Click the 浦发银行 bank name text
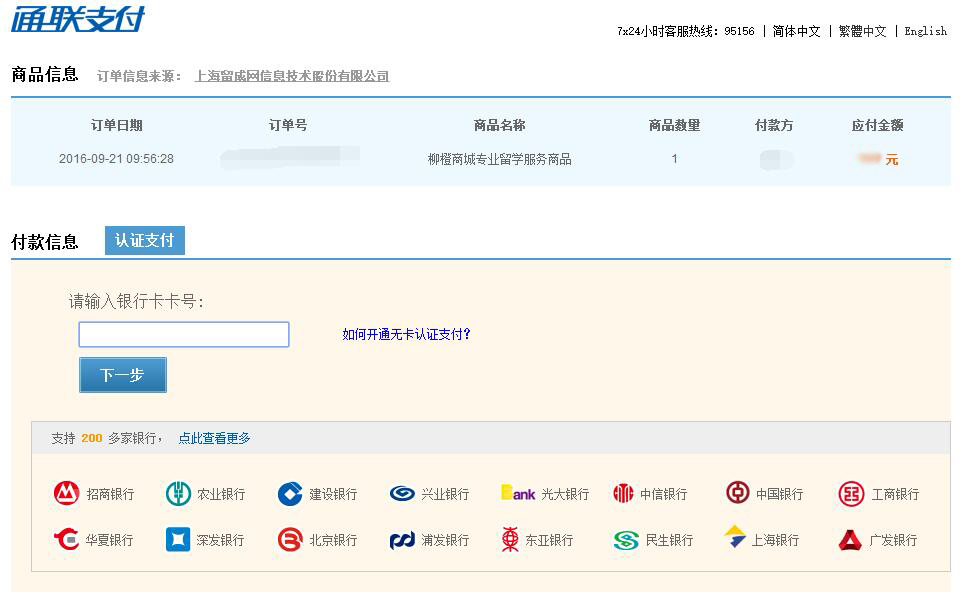The height and width of the screenshot is (601, 964). (445, 540)
